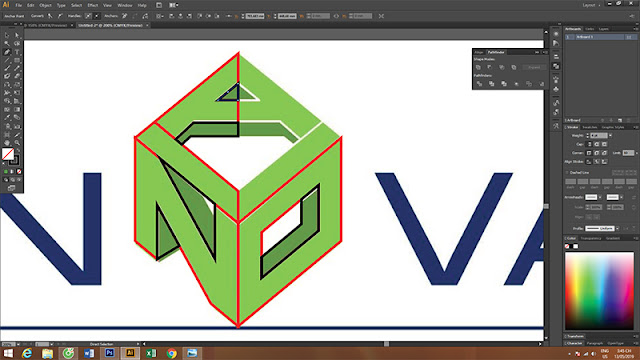
Task: Open the Arrange Documents dropdown
Action: coord(173,5)
